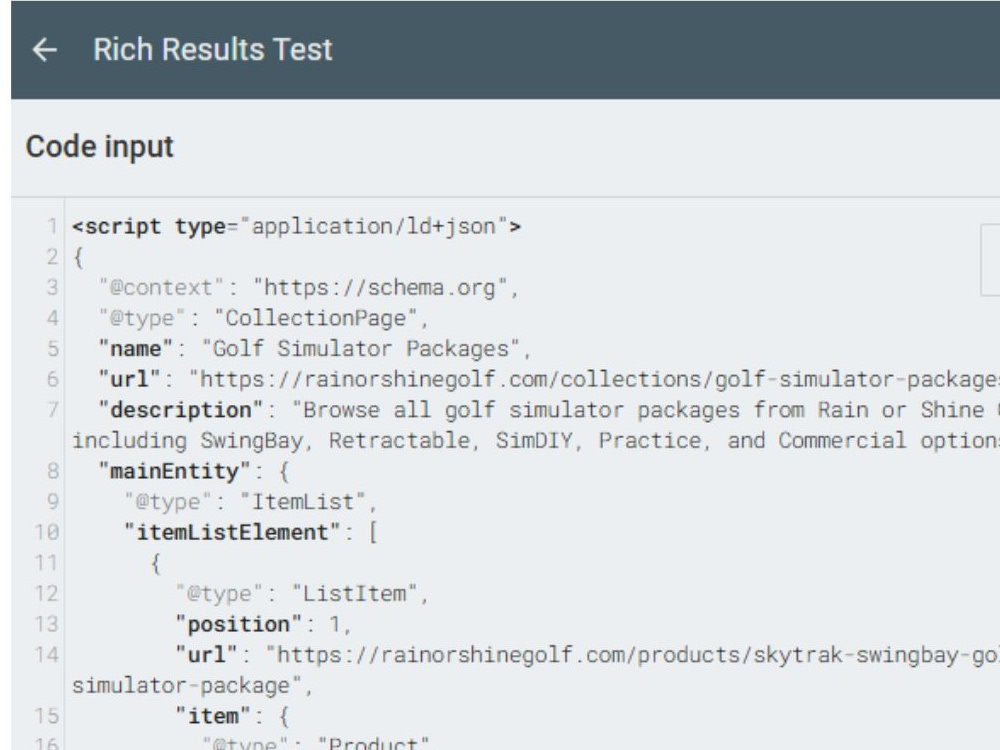Click the "@type": "ItemList" line

pos(251,502)
